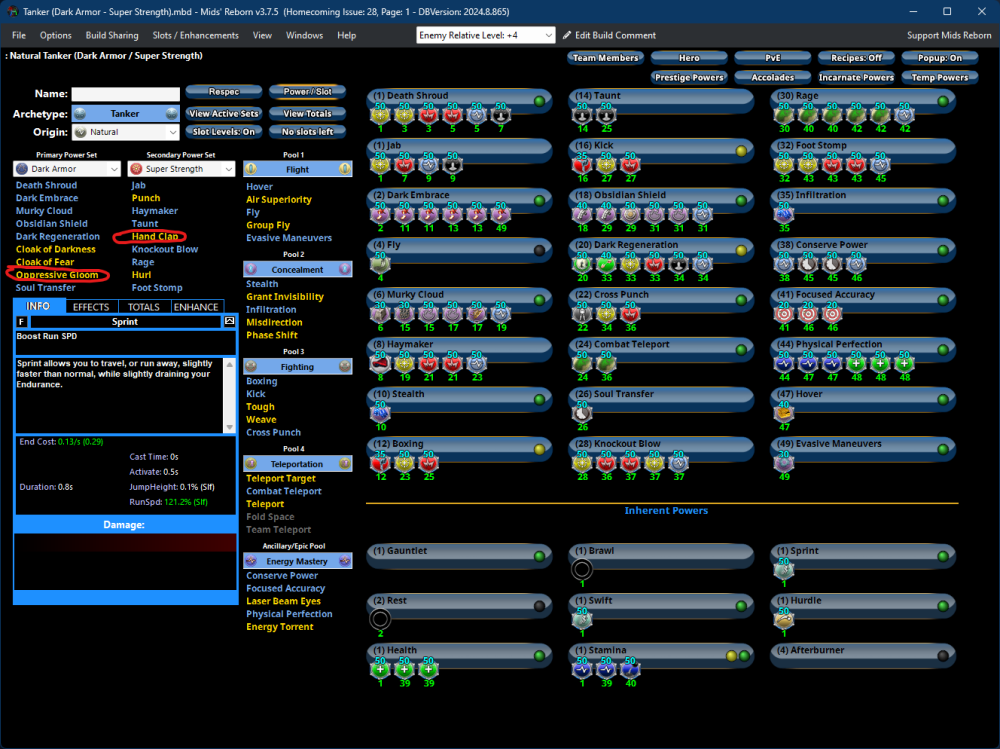Click the Name input field
This screenshot has width=1000, height=749.
point(125,94)
